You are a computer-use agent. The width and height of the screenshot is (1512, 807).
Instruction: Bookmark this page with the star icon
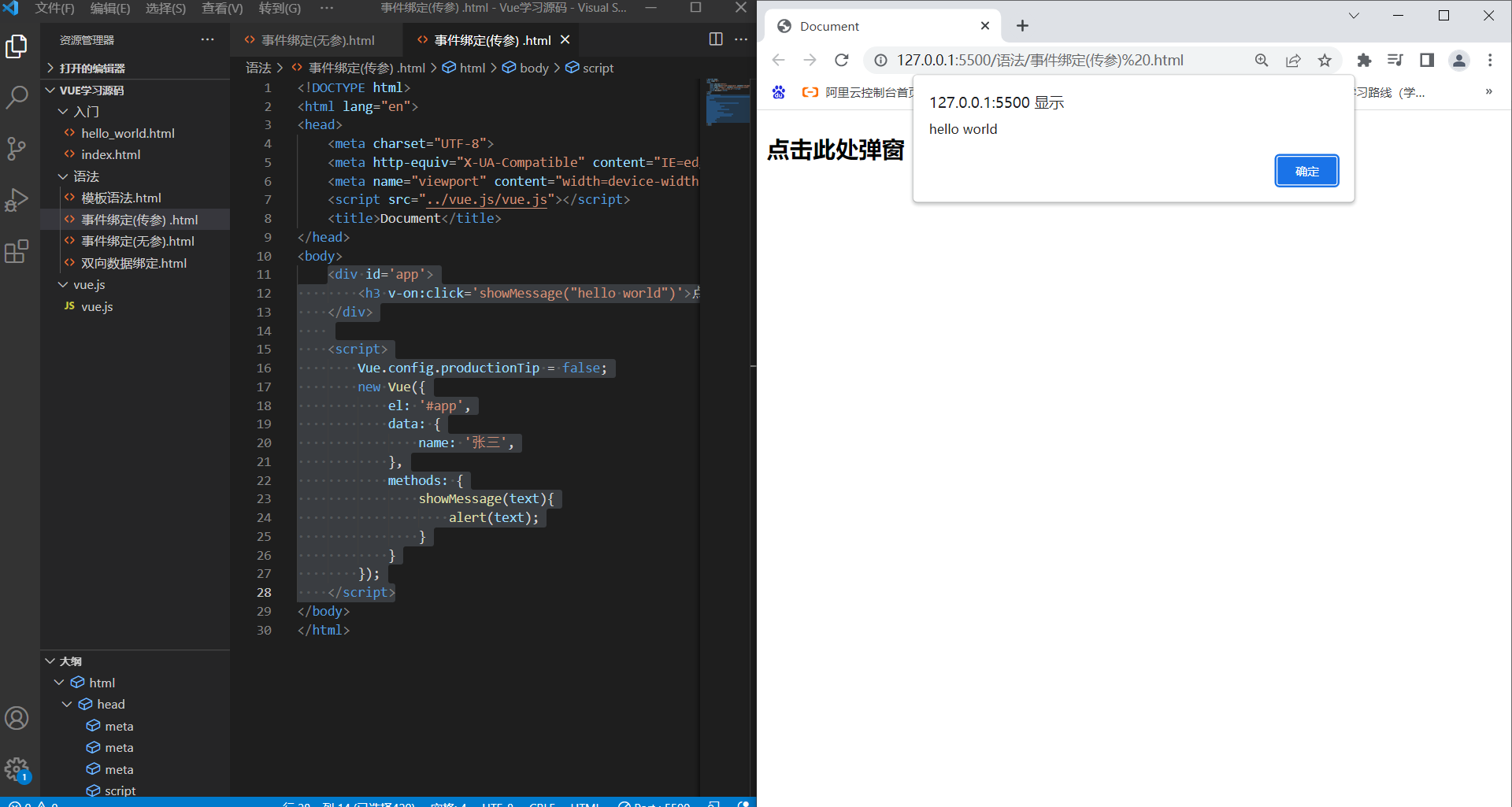(1325, 60)
